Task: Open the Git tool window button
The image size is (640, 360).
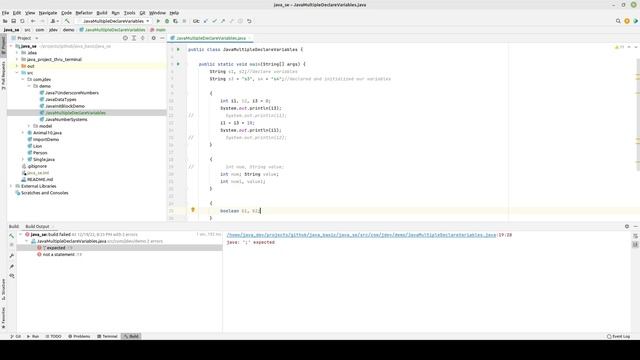Action: point(16,336)
